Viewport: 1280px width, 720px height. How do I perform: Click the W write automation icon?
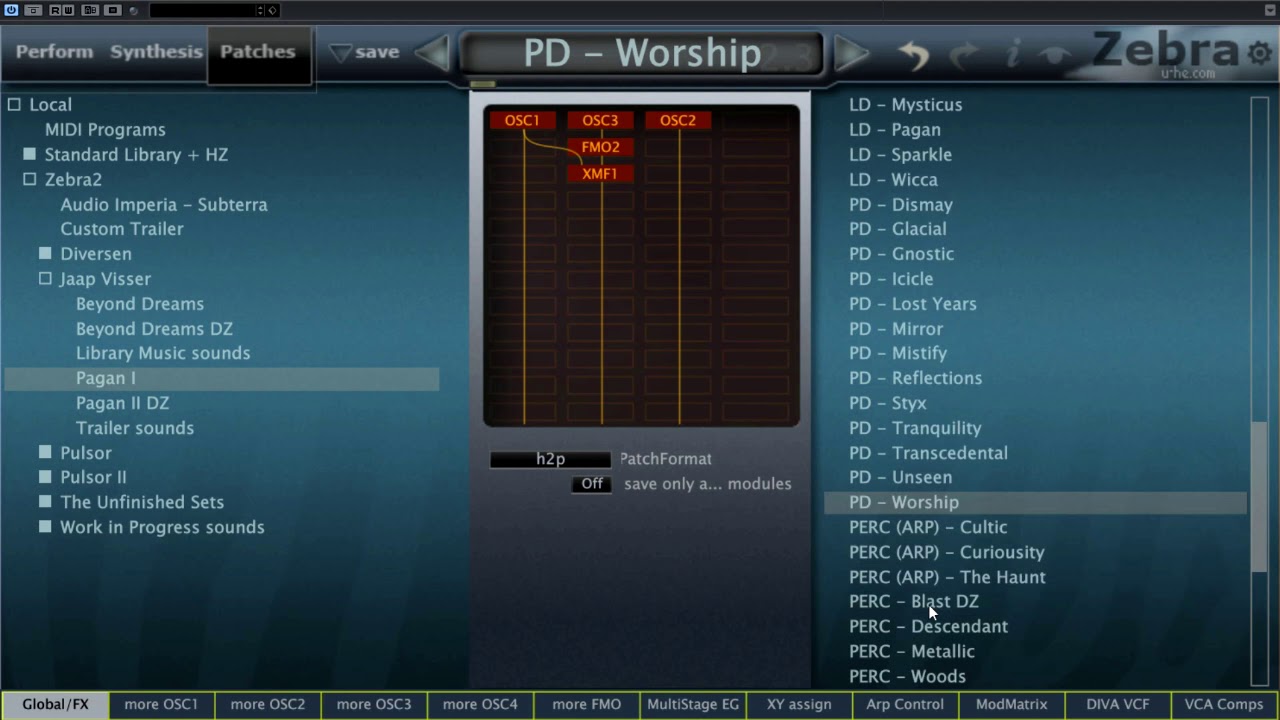pos(68,10)
